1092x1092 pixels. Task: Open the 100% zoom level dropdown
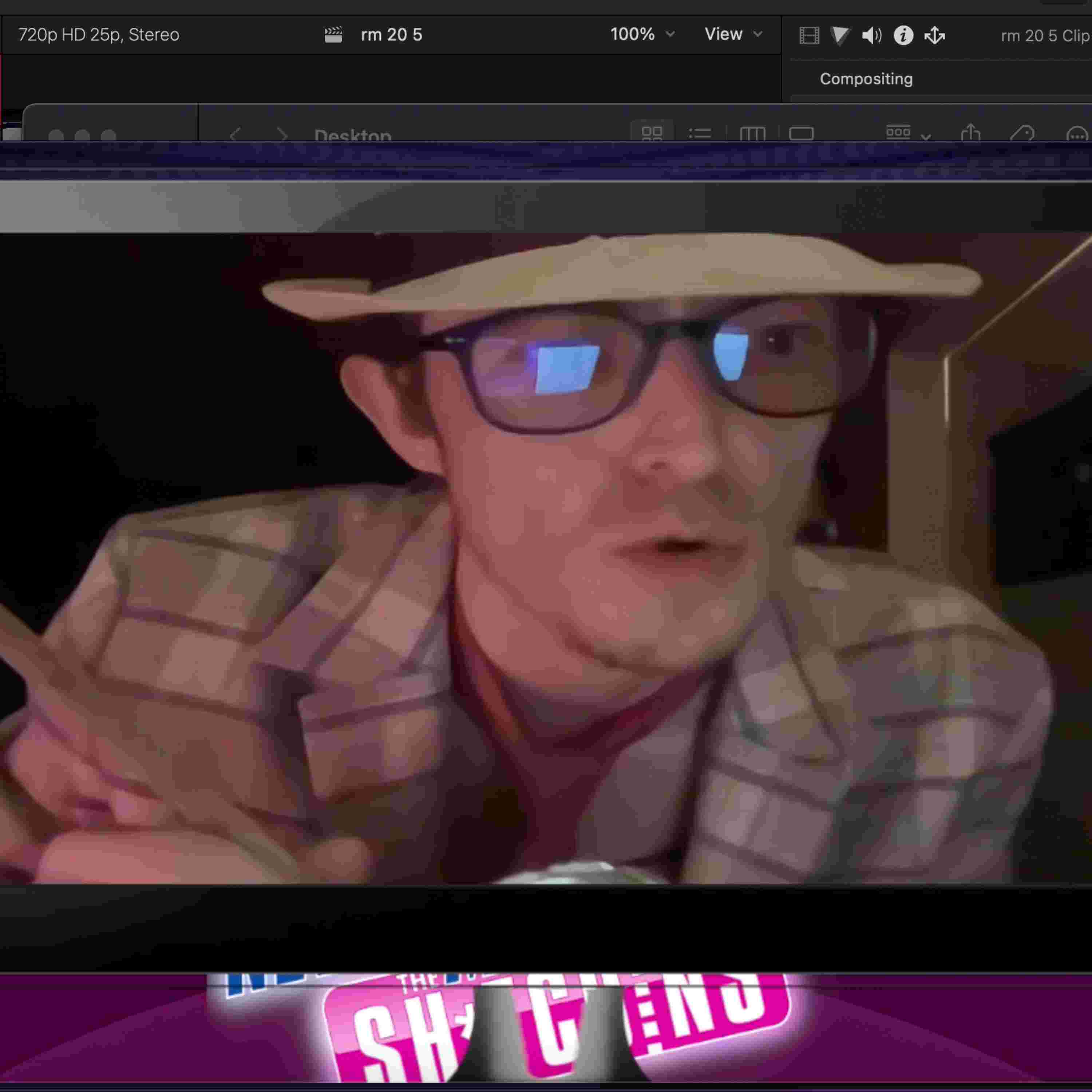641,34
